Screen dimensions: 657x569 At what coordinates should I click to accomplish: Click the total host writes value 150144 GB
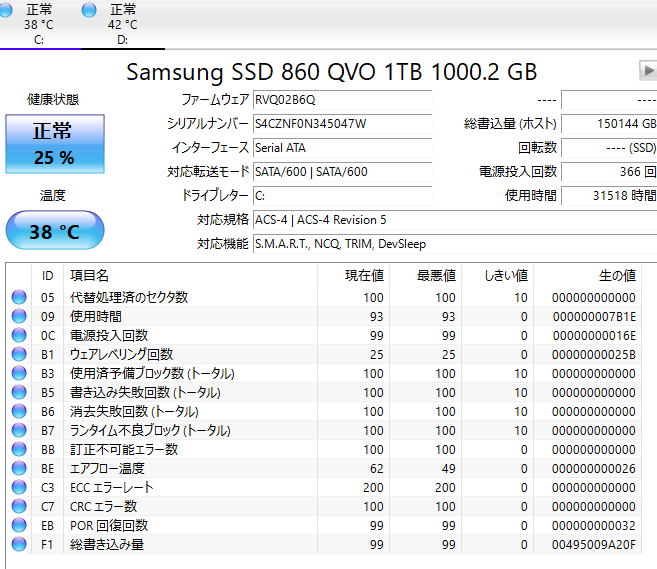tap(609, 124)
